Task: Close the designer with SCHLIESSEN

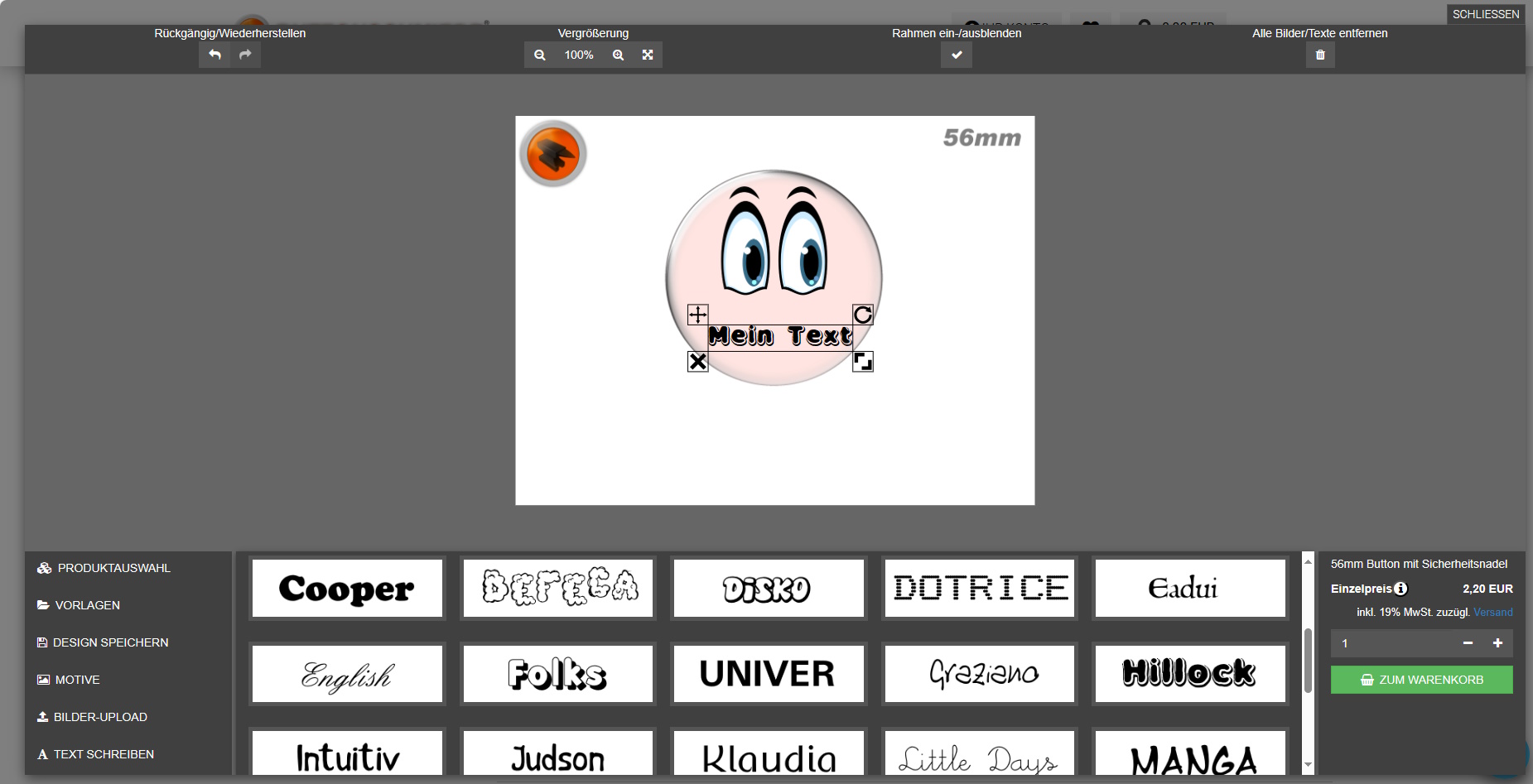Action: [x=1486, y=14]
